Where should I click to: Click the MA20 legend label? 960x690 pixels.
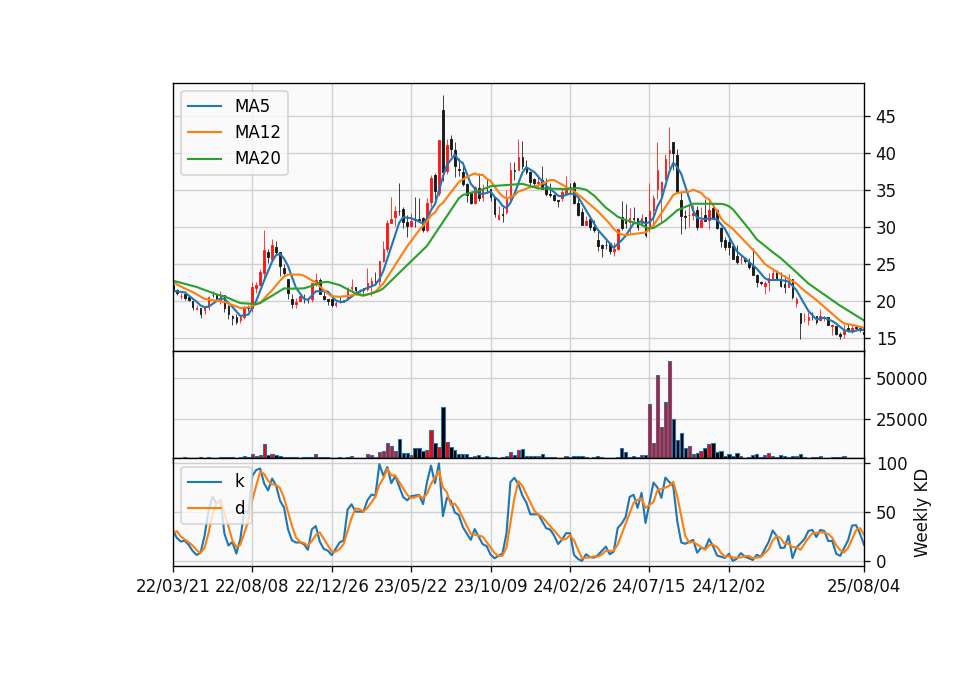point(257,158)
